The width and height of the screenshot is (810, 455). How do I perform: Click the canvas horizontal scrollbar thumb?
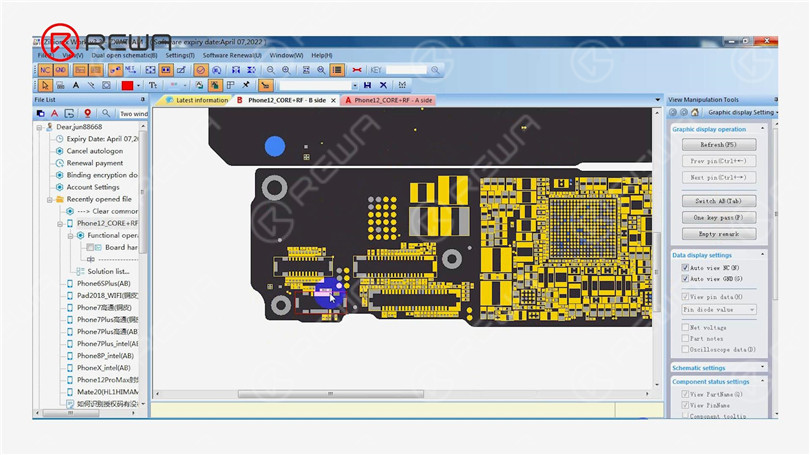pyautogui.click(x=331, y=394)
